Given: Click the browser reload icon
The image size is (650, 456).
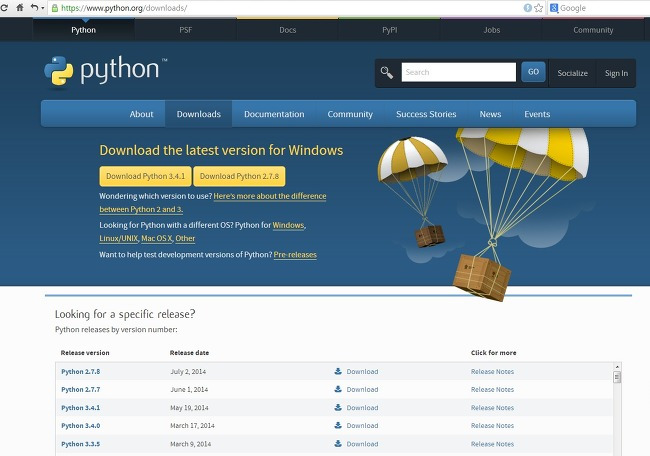Looking at the screenshot, I should pyautogui.click(x=4, y=8).
